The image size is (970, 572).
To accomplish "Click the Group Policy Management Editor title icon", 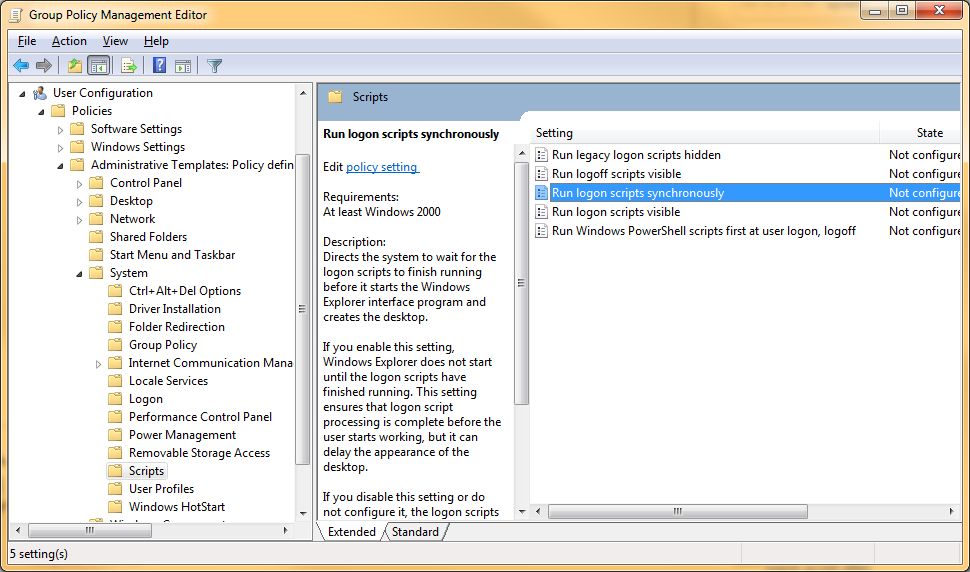I will click(16, 14).
